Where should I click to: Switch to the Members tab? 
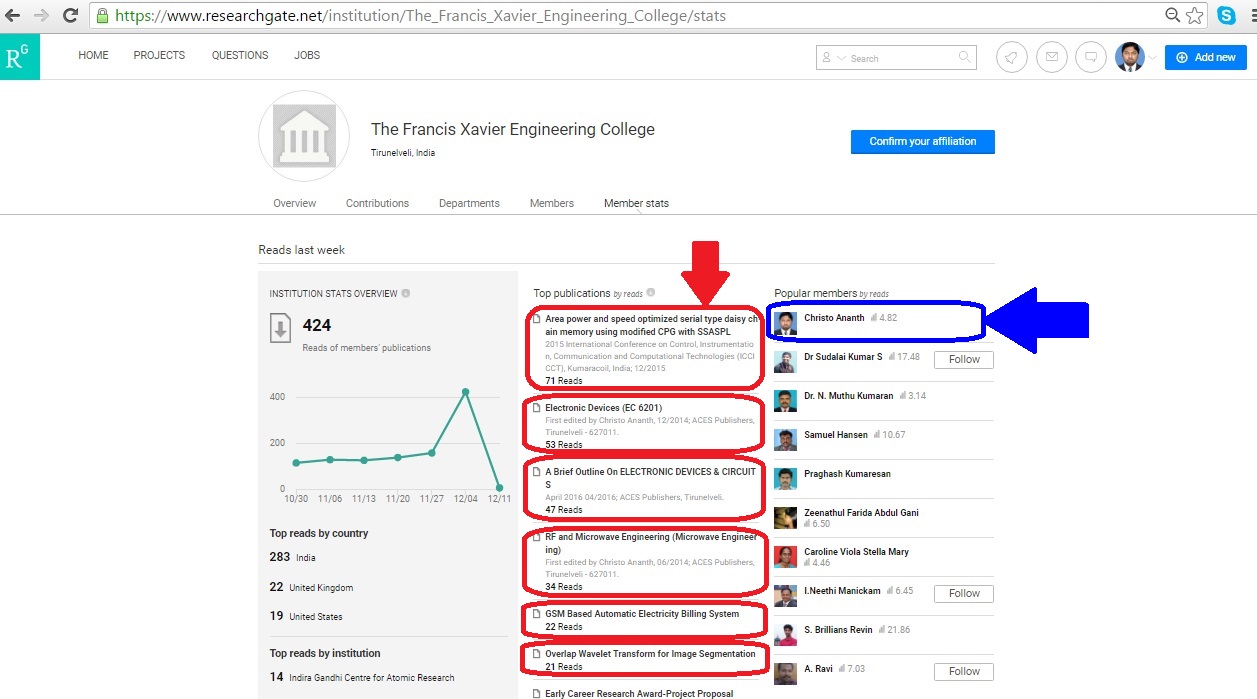(x=552, y=203)
